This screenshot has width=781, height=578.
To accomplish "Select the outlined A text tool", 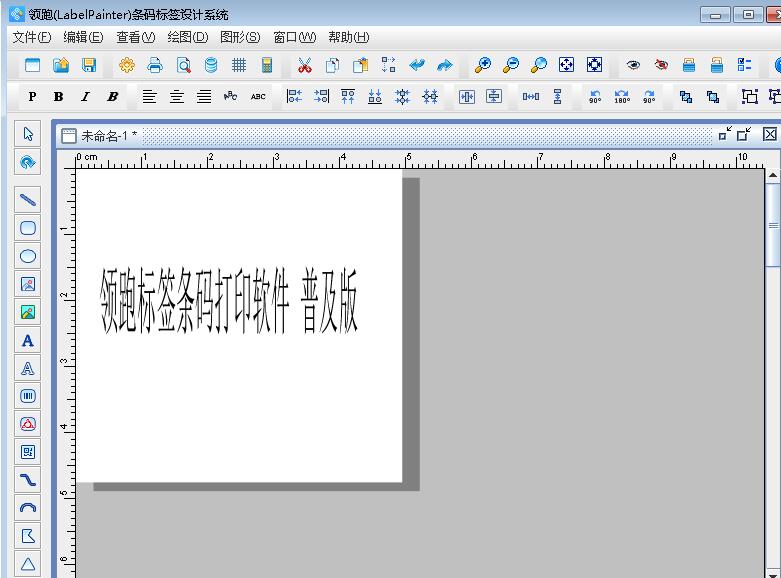I will pyautogui.click(x=28, y=369).
